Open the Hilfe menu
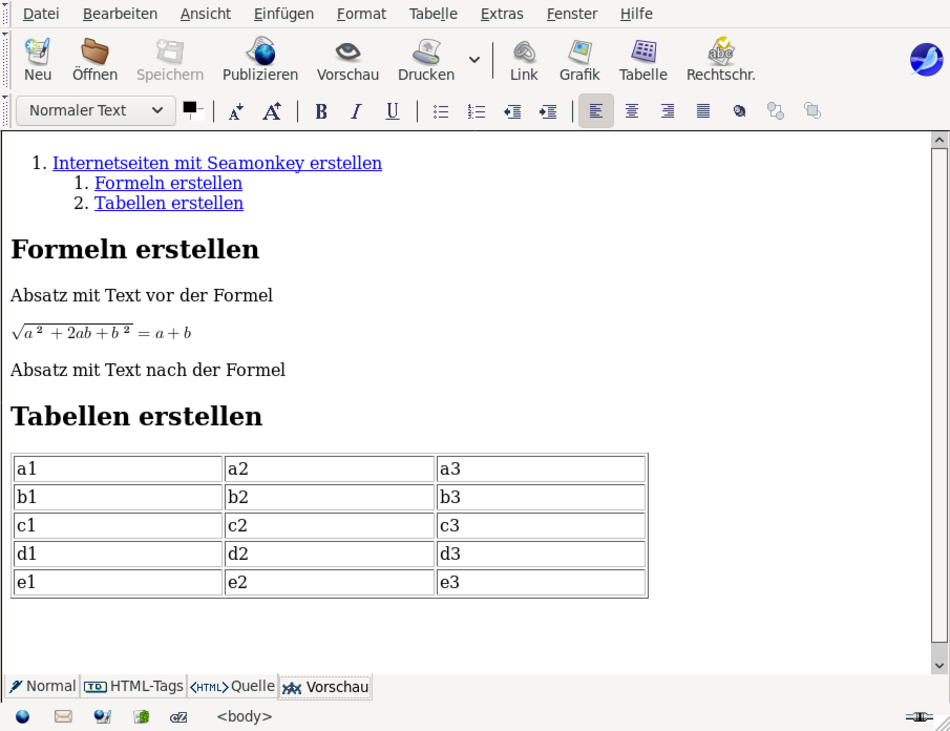Screen dimensions: 950x731 click(636, 13)
